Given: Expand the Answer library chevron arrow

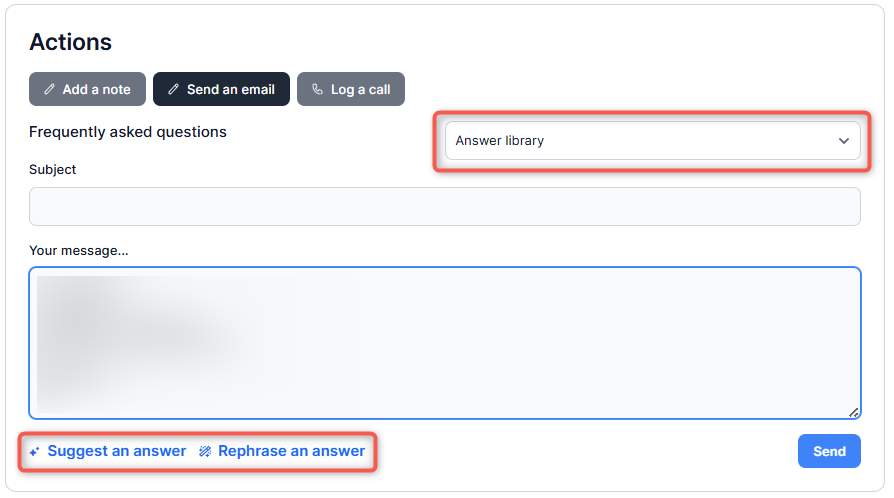Looking at the screenshot, I should [x=843, y=141].
